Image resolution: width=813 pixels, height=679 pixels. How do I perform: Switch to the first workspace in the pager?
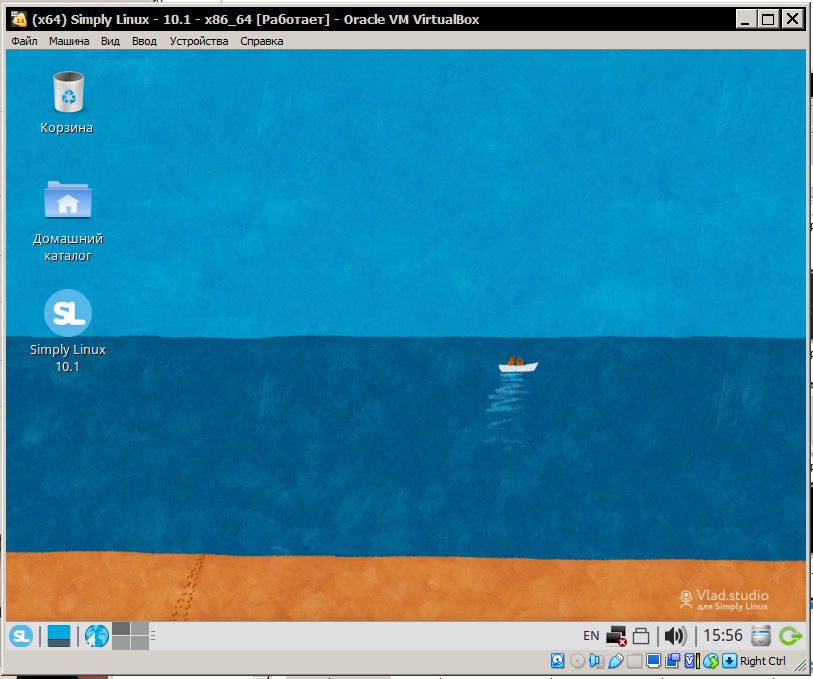click(x=121, y=629)
